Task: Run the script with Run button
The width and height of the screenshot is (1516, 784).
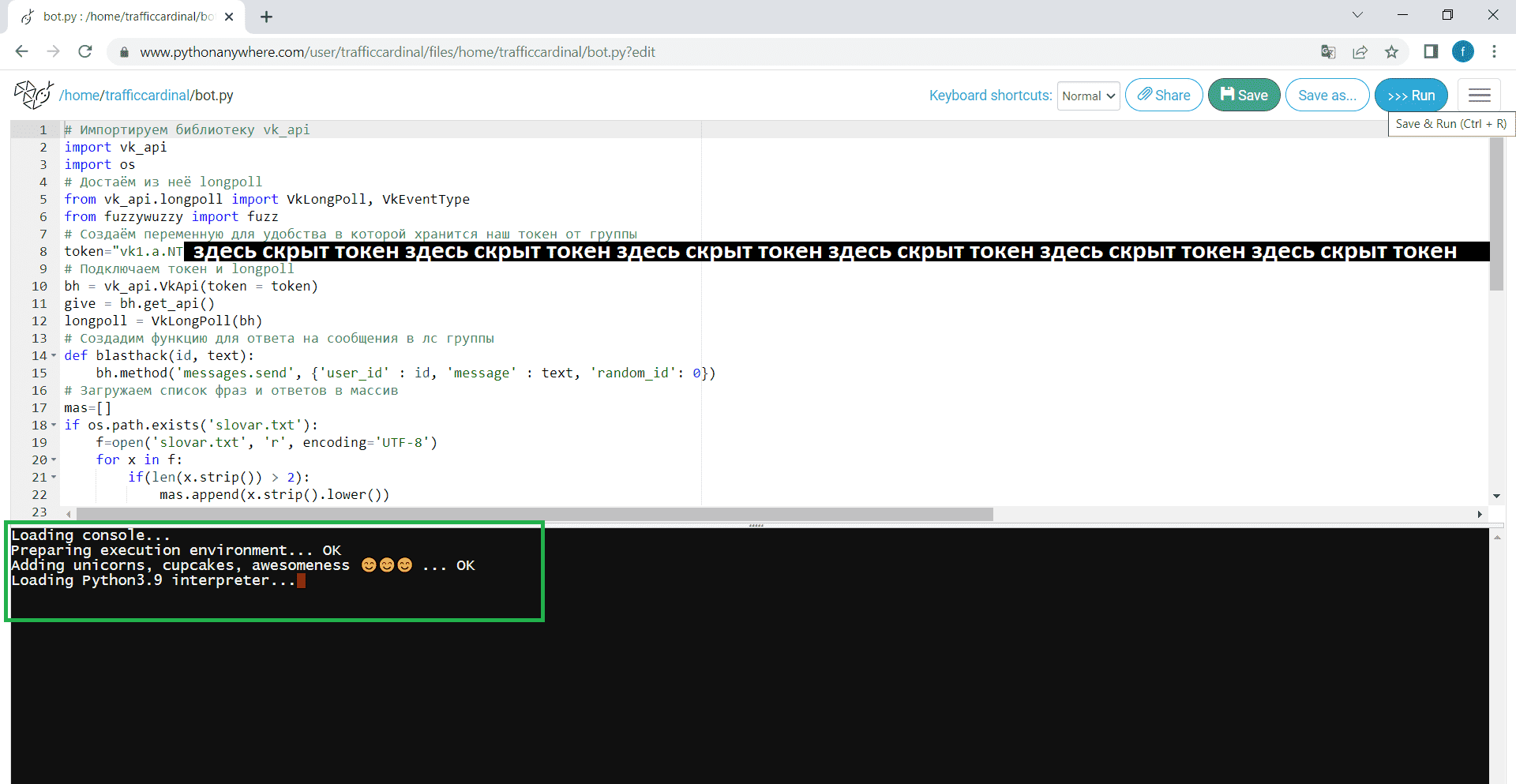Action: [1410, 96]
